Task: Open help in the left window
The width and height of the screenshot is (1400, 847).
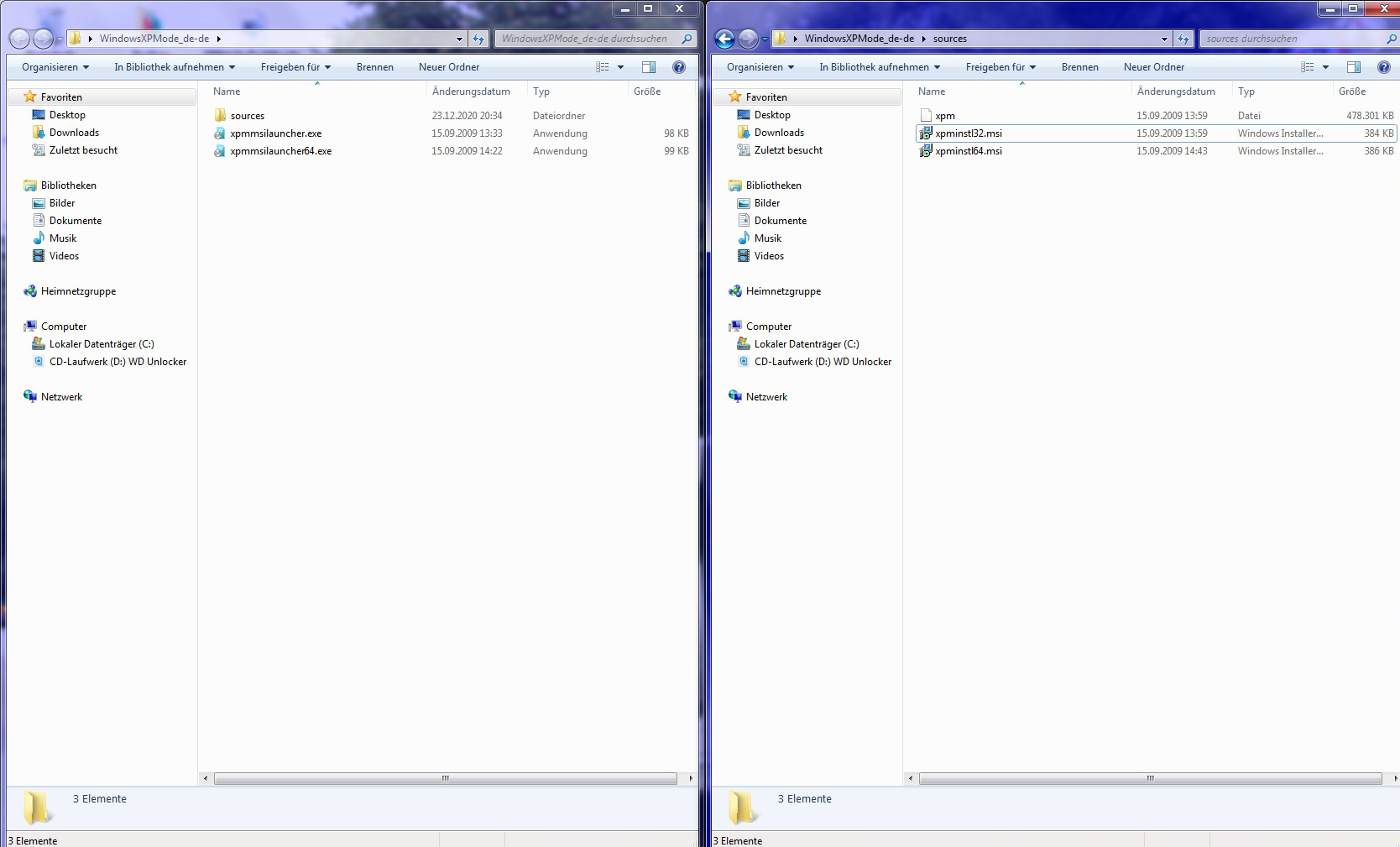Action: tap(679, 67)
